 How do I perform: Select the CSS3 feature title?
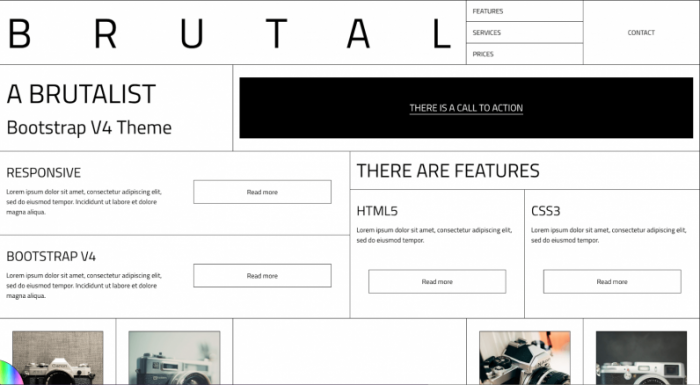546,211
